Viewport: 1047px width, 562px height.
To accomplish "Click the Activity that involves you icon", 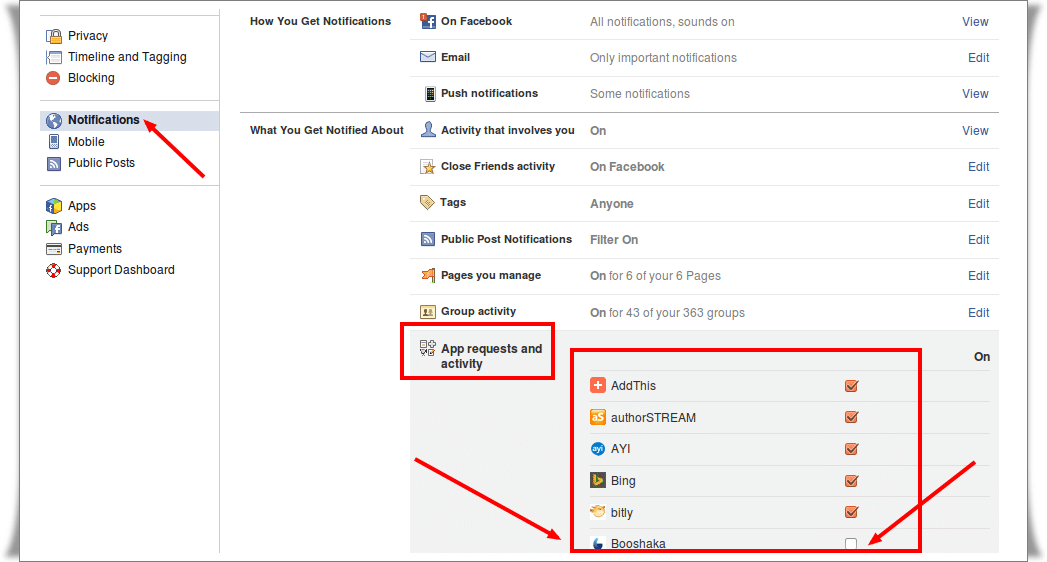I will point(428,129).
